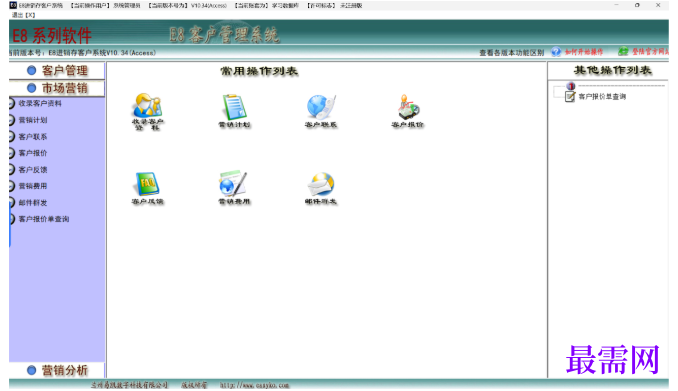Select 客户反馈 in the left sidebar
The image size is (678, 391).
click(x=33, y=170)
